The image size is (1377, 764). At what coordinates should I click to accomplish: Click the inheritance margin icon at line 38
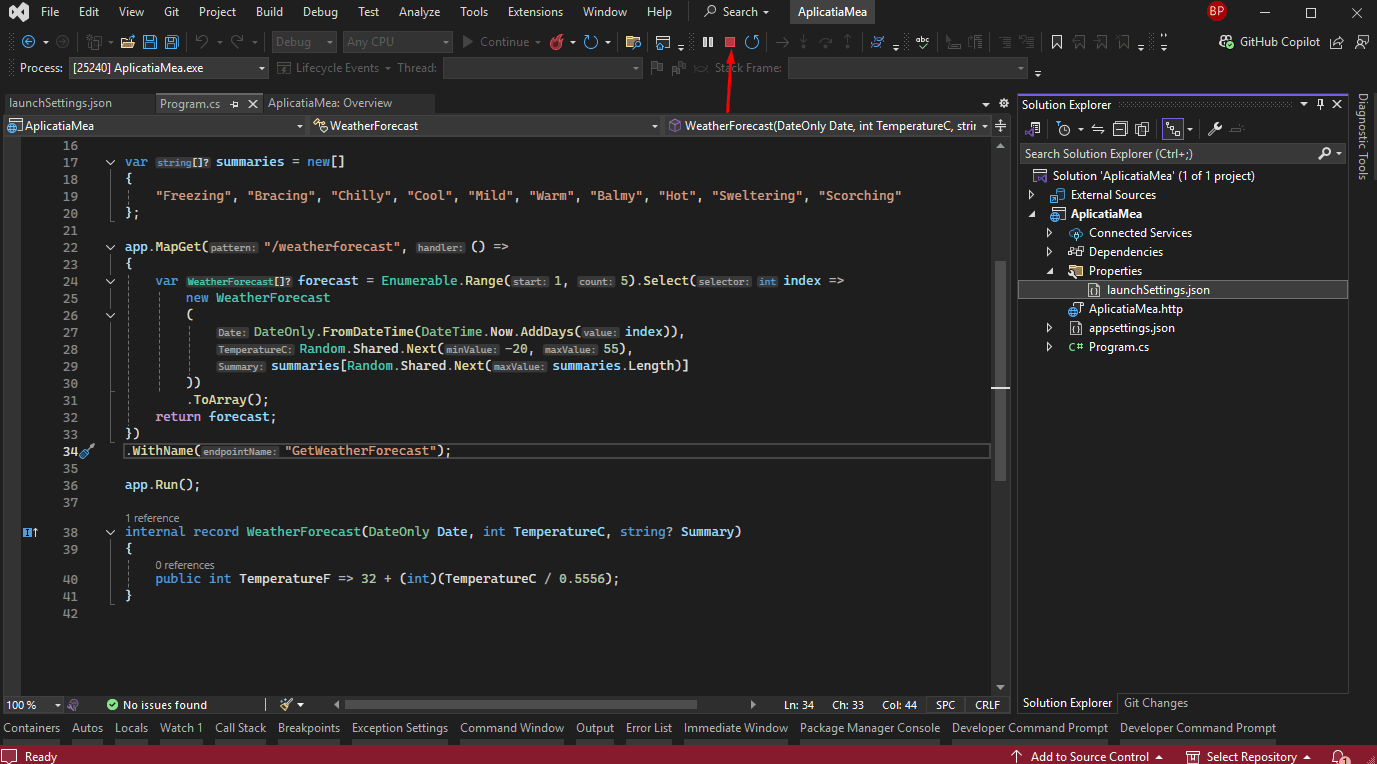point(30,532)
